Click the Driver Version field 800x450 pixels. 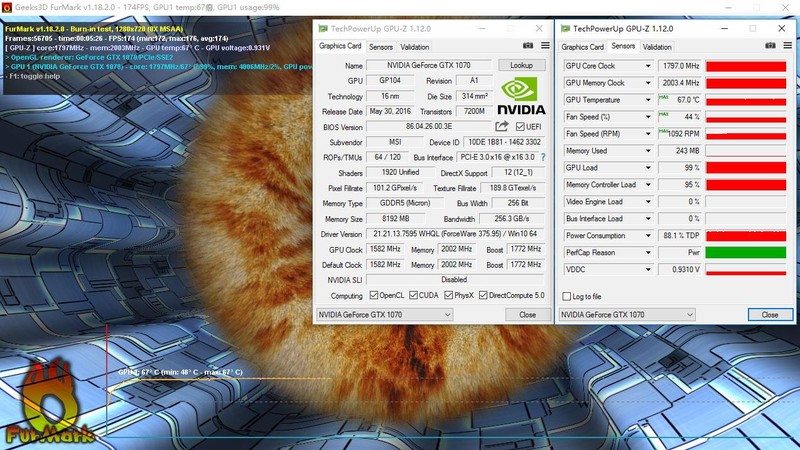pos(455,234)
